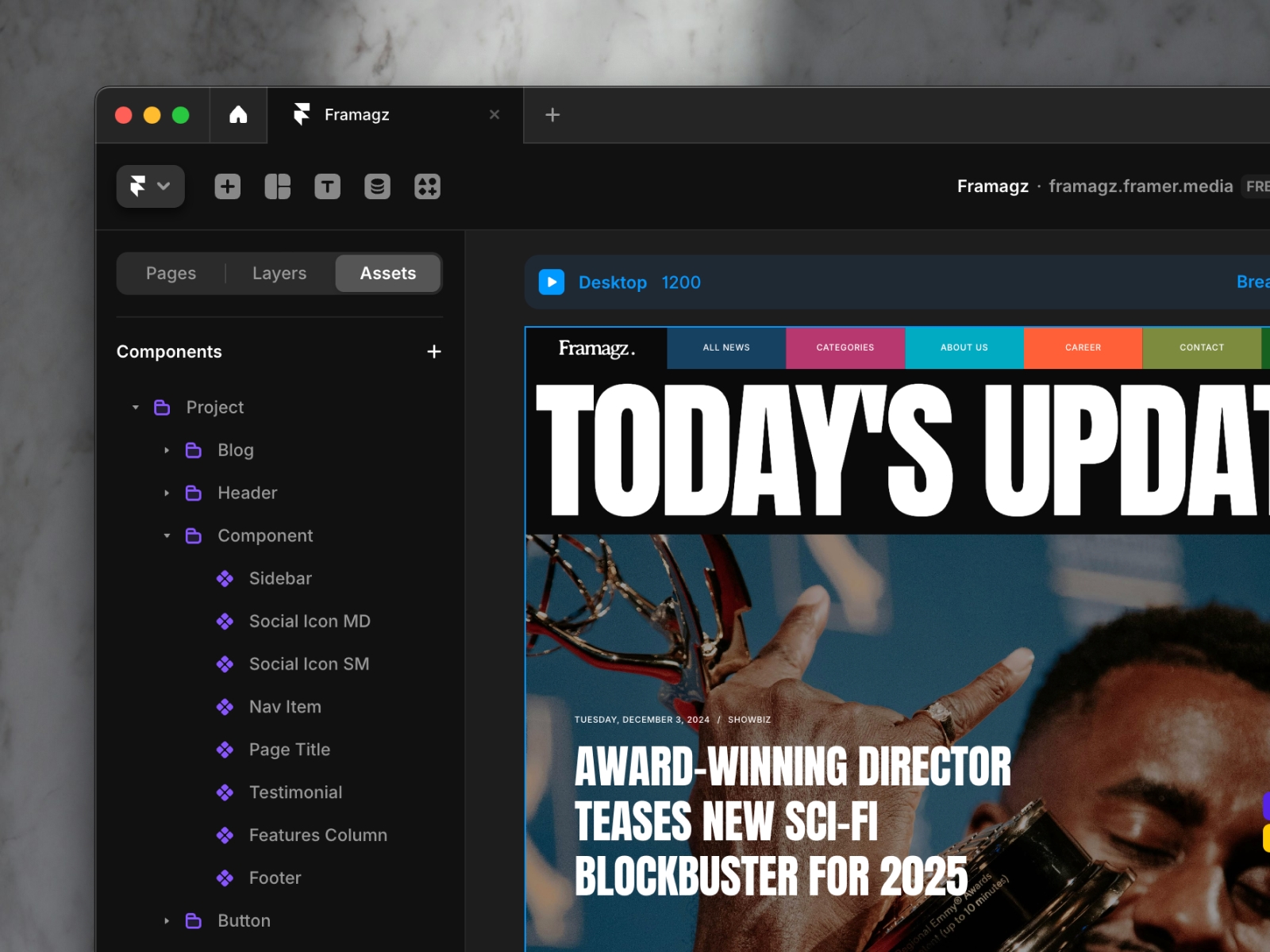This screenshot has width=1270, height=952.
Task: Open the Insert panel with the plus icon
Action: pyautogui.click(x=227, y=186)
